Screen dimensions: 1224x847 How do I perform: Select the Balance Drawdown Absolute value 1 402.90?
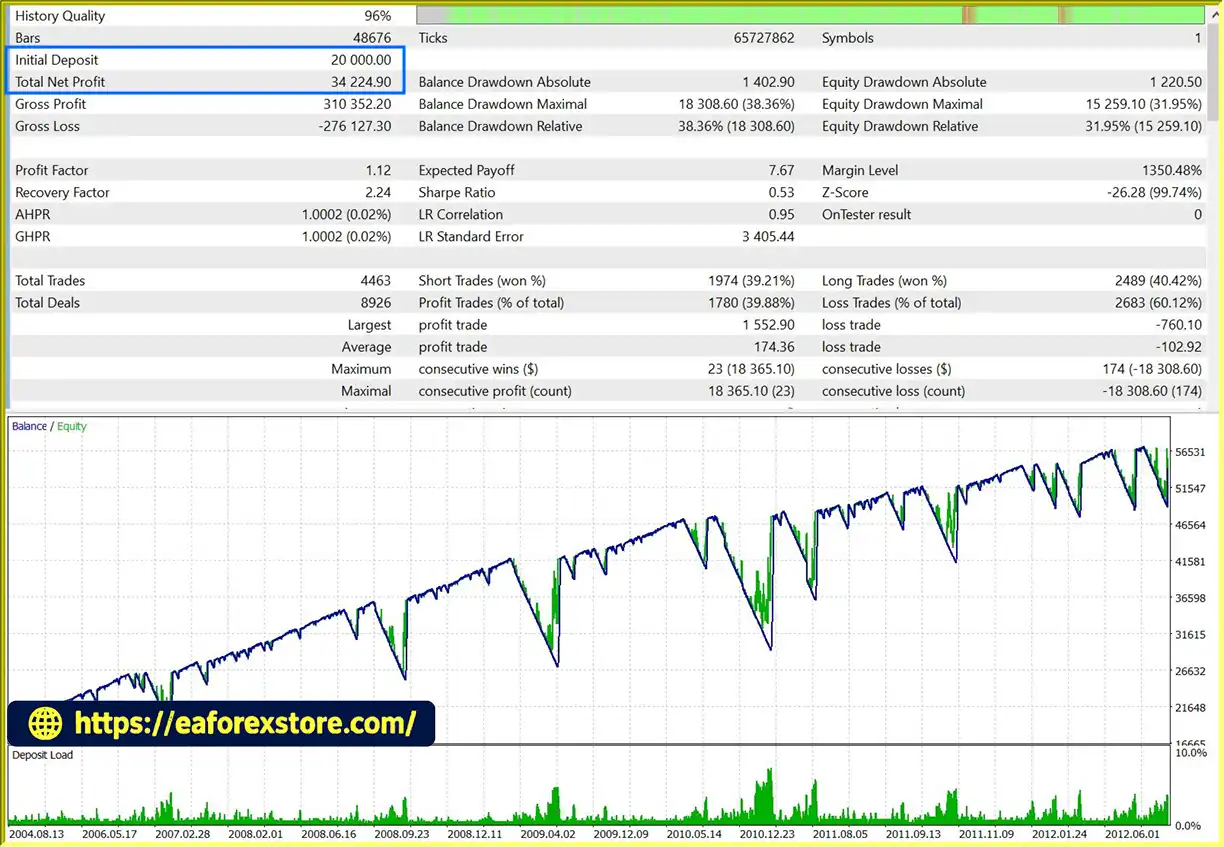coord(768,82)
